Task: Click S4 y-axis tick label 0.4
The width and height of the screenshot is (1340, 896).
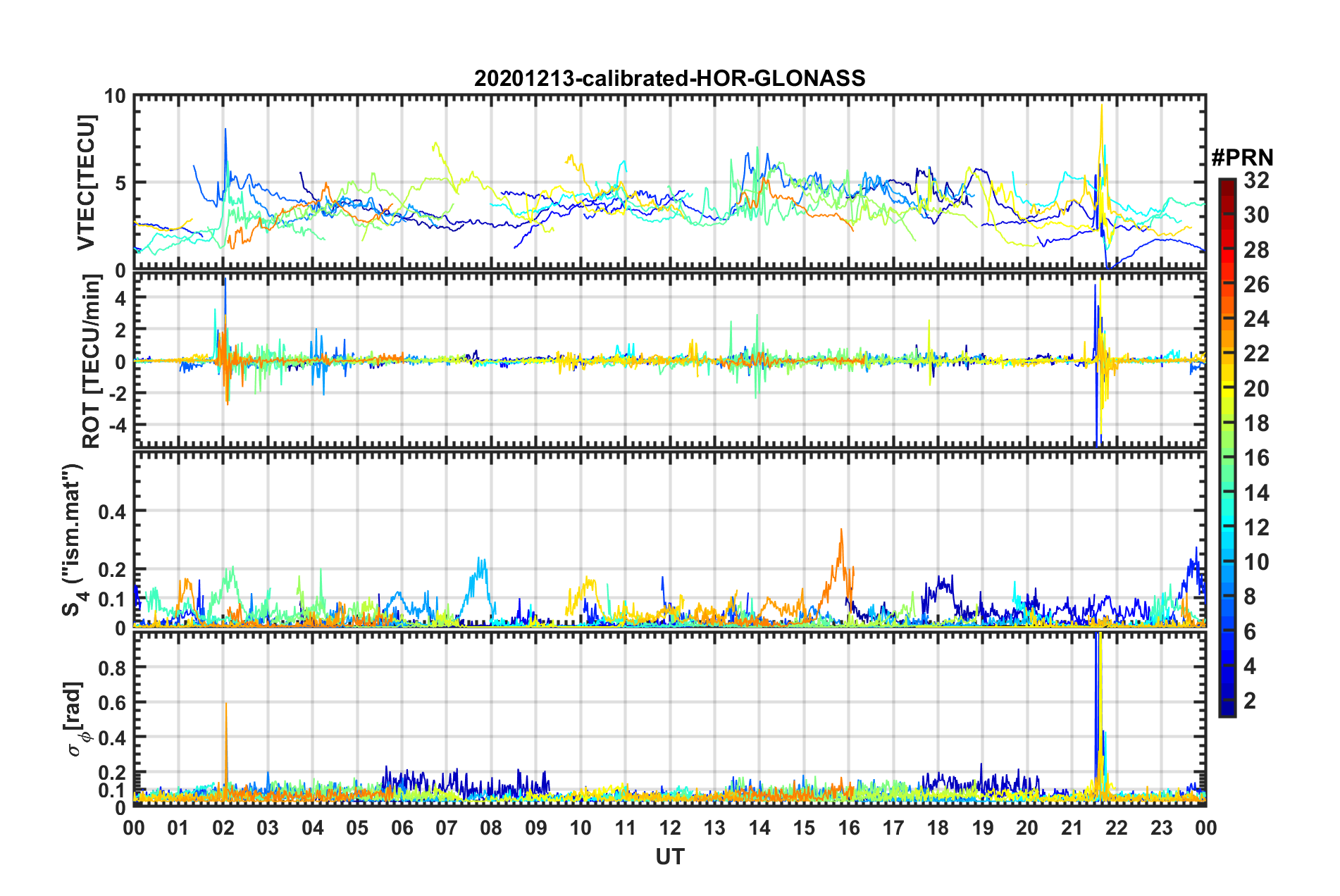Action: [x=112, y=511]
